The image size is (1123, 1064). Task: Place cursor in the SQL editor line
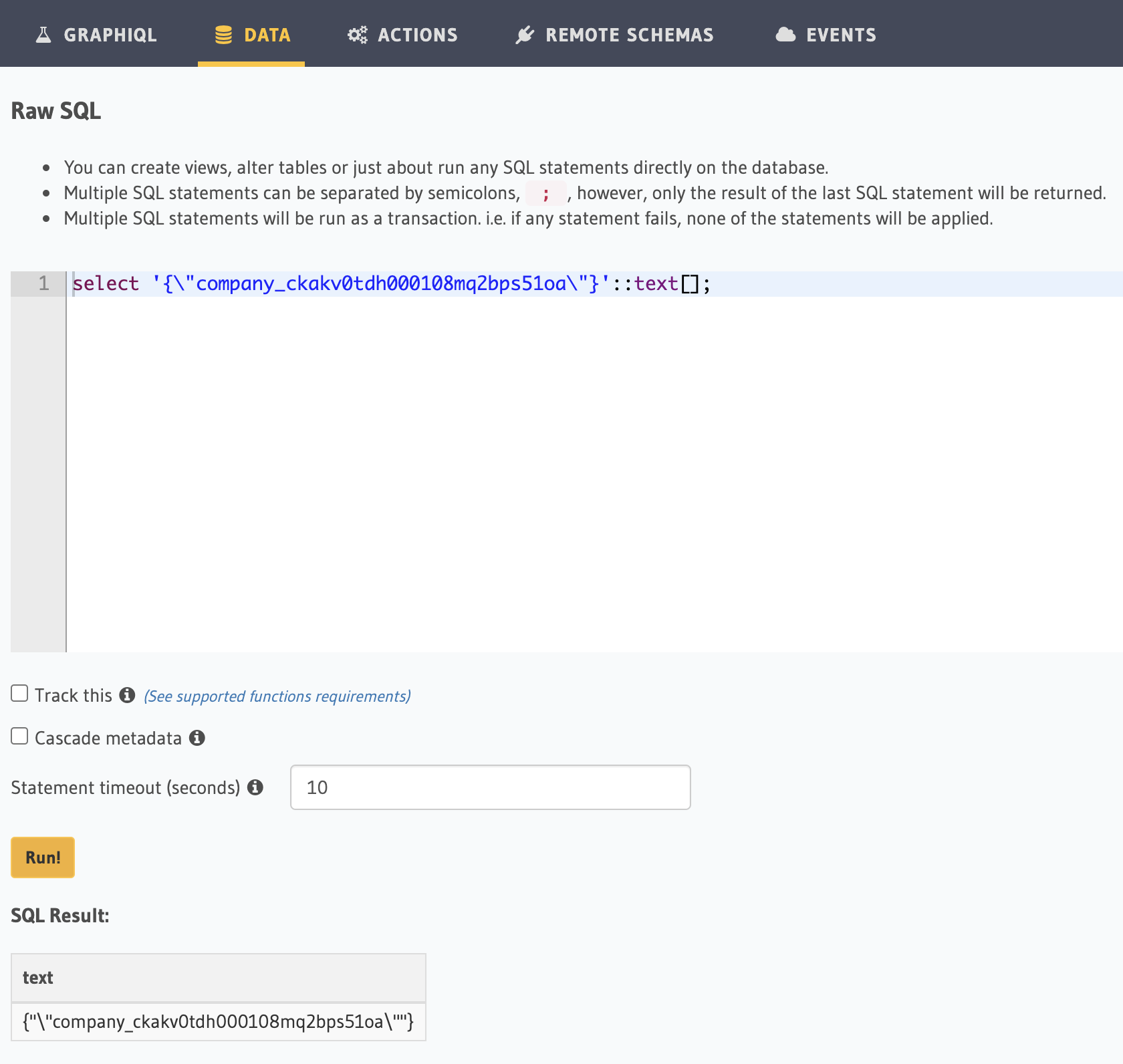(x=401, y=283)
